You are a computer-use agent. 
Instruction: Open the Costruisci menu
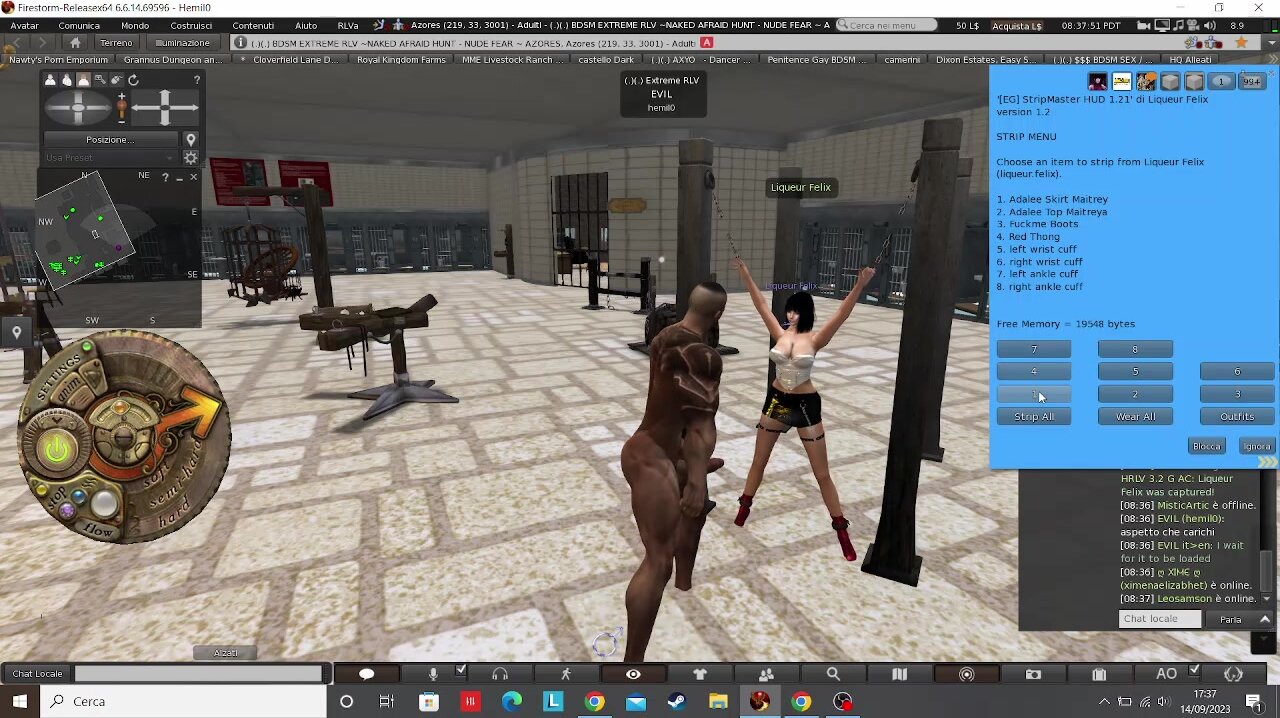(x=191, y=25)
